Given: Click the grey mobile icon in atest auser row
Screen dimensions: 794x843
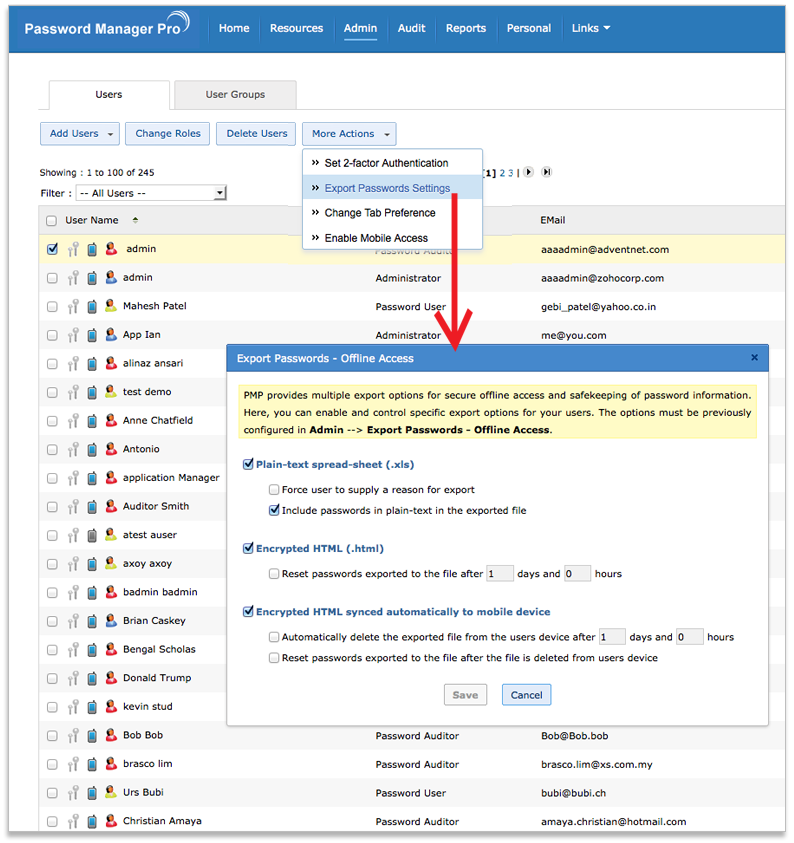Looking at the screenshot, I should click(x=92, y=535).
